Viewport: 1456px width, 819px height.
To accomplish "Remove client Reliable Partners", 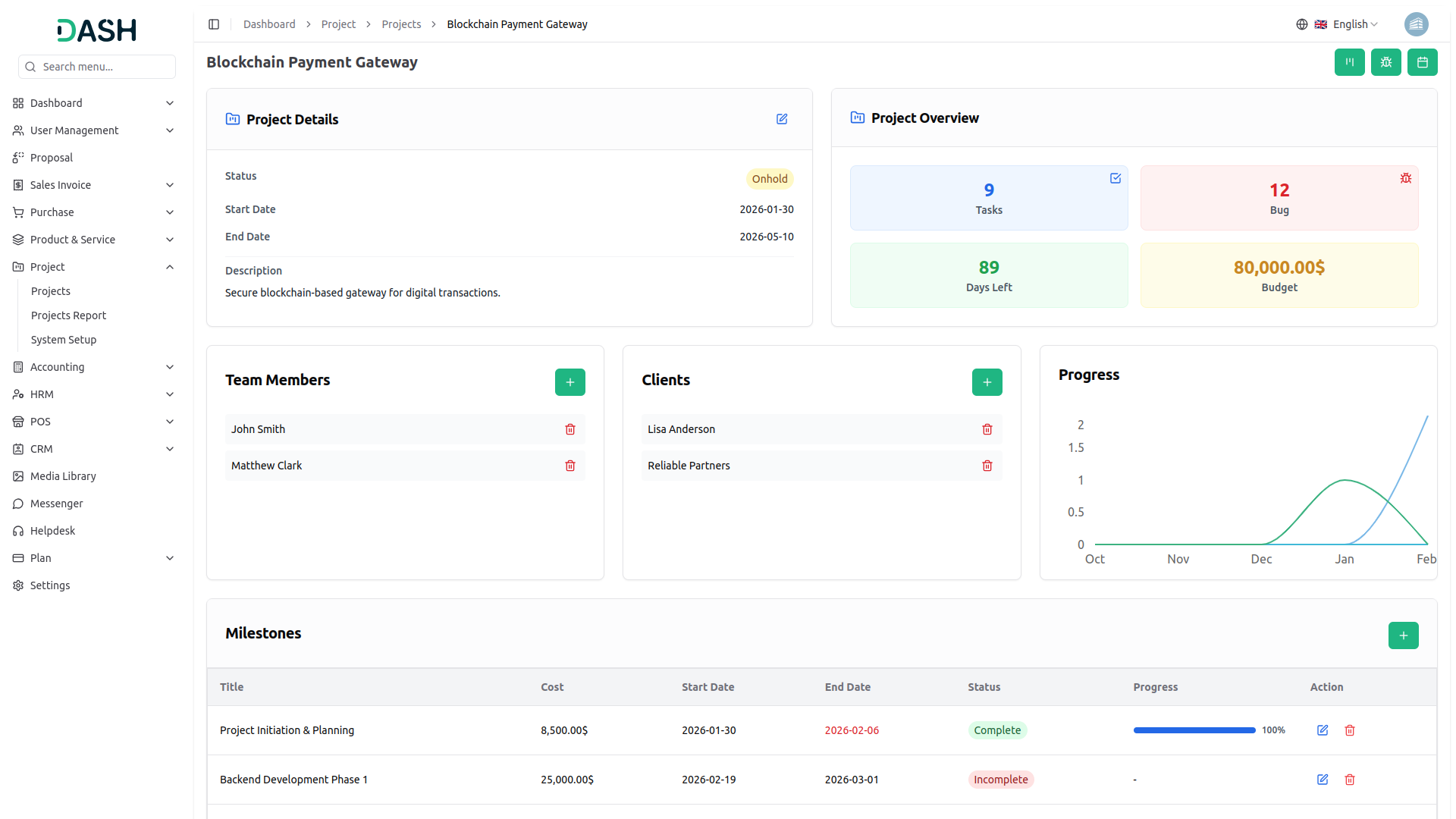I will point(987,466).
